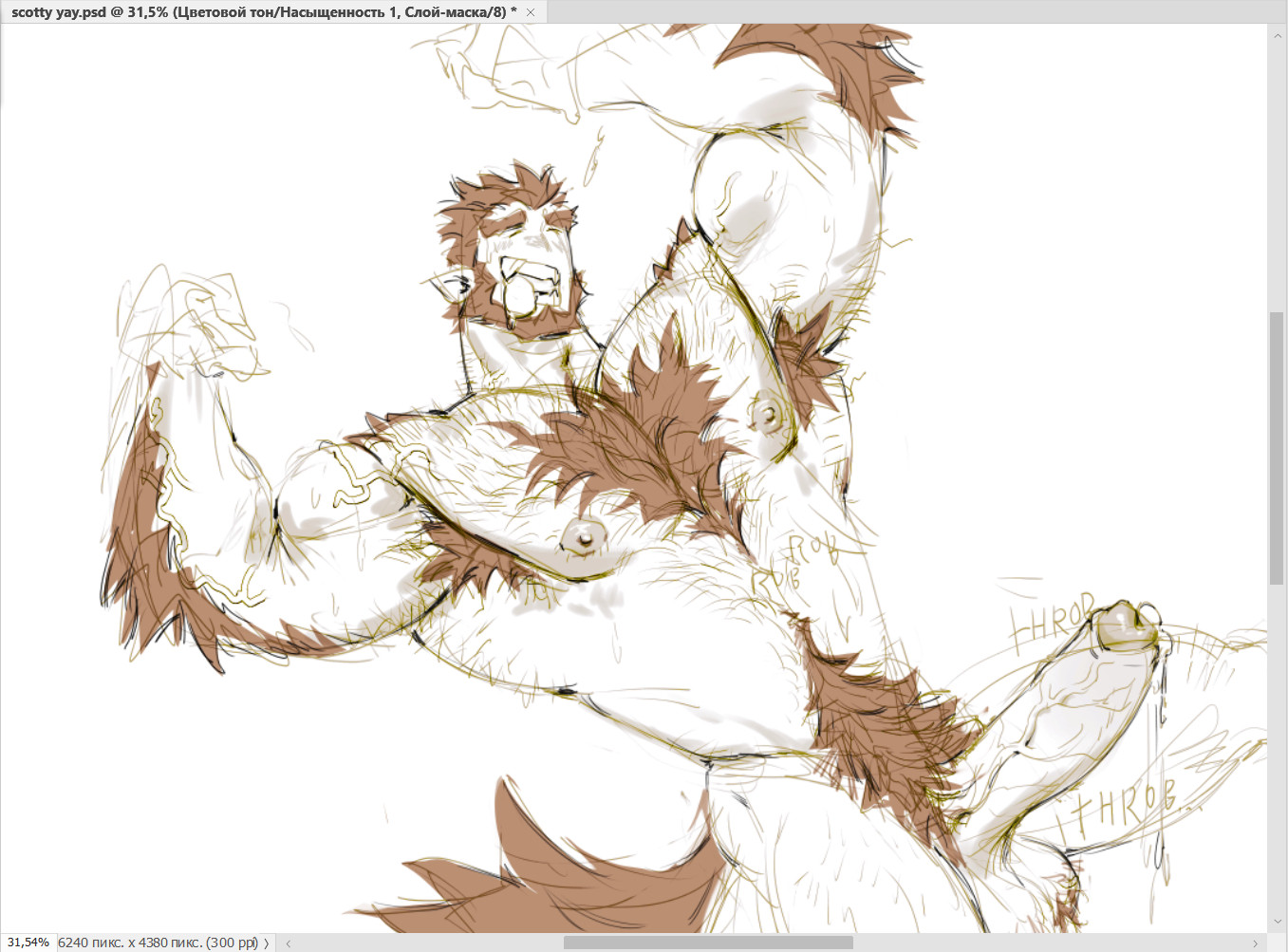Click the 6240 x 4380 document size info
This screenshot has width=1288, height=952.
click(x=157, y=943)
